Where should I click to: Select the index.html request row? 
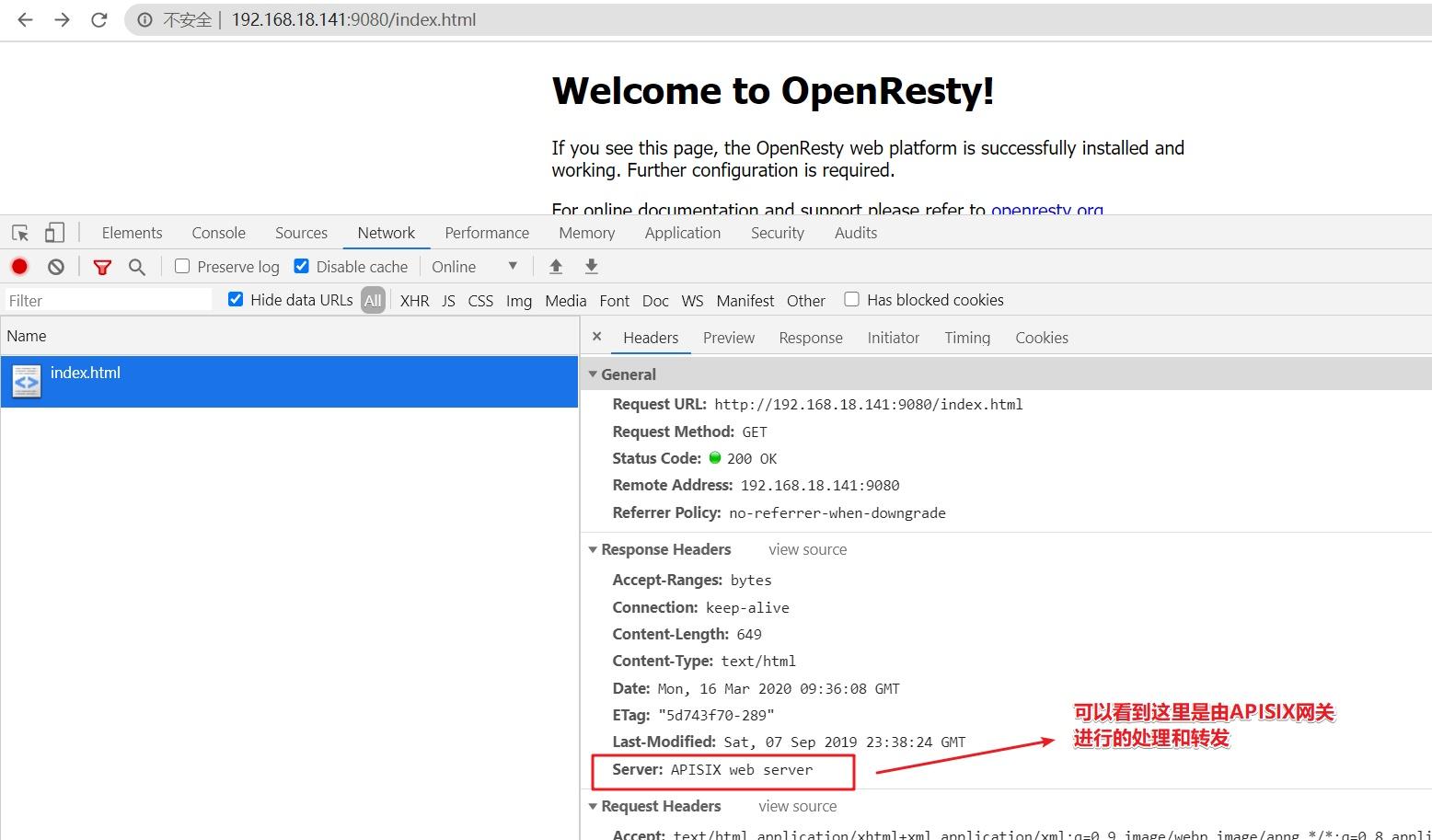coord(289,381)
